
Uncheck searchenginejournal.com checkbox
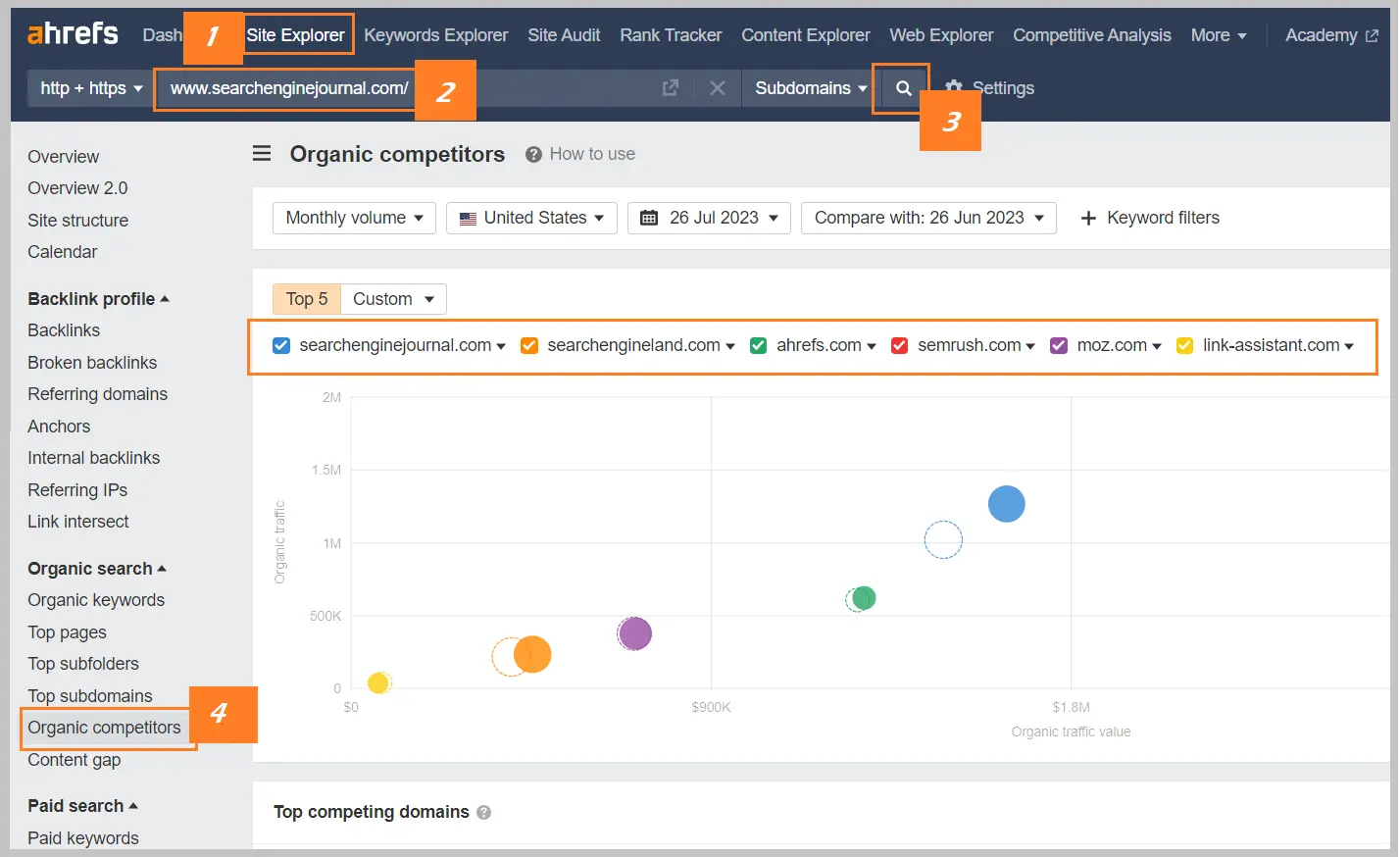[x=281, y=345]
